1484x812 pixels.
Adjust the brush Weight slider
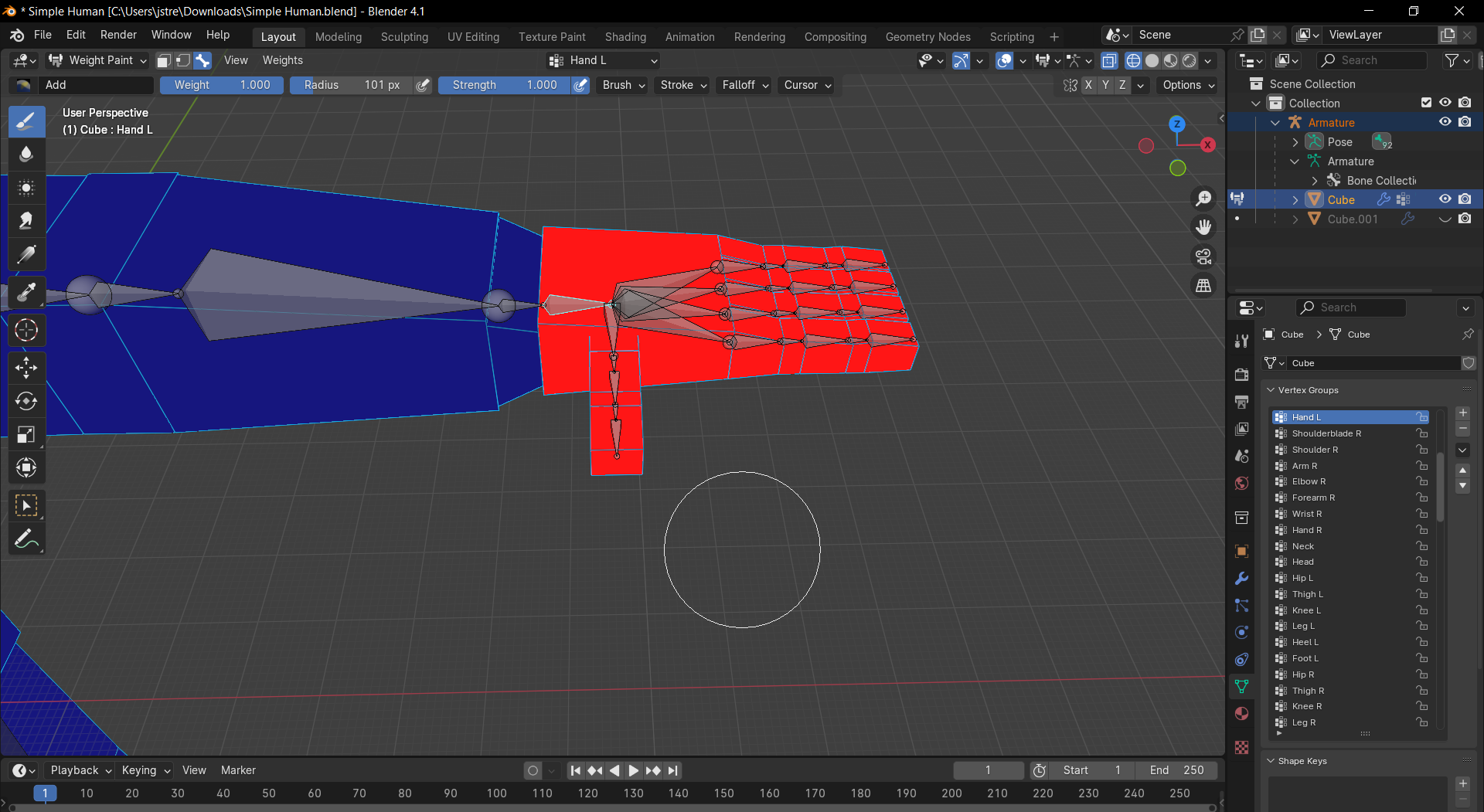(x=222, y=85)
